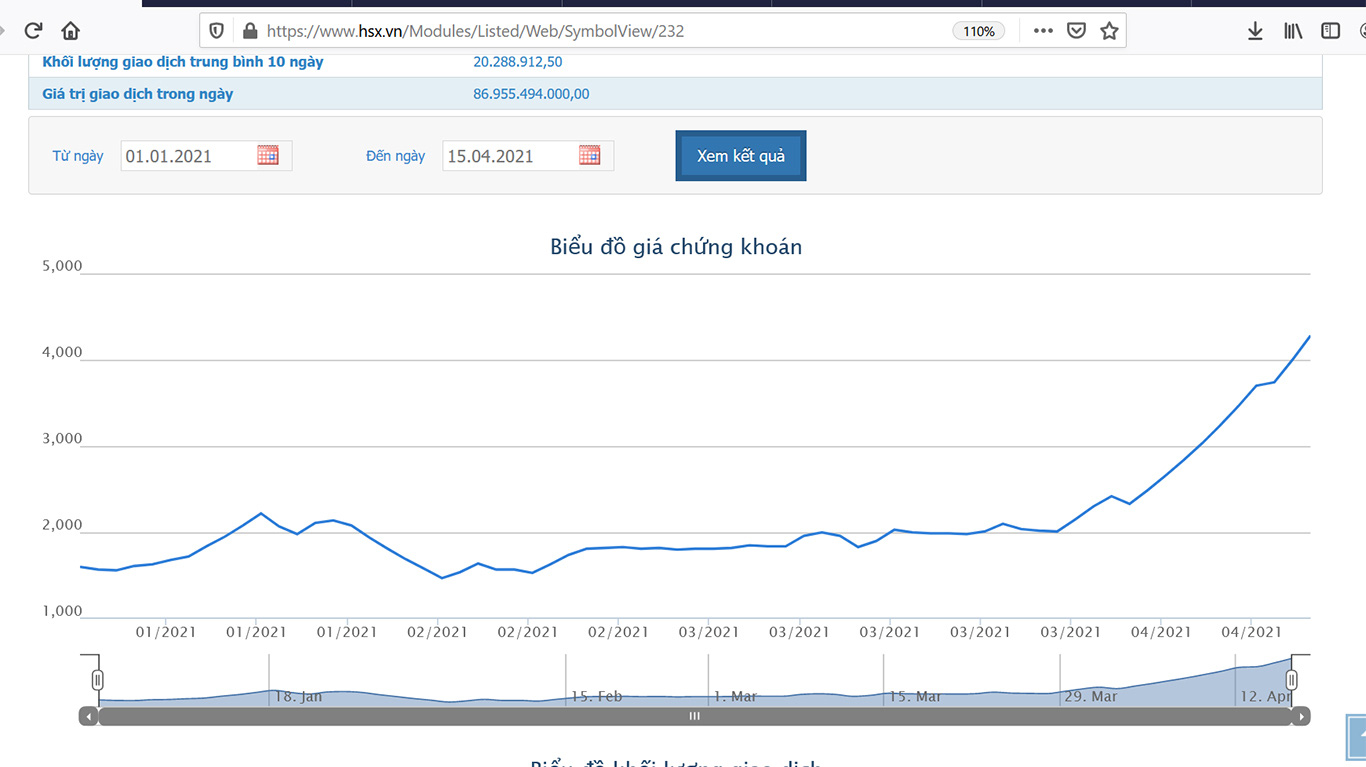Open calendar picker for Đến ngày
The height and width of the screenshot is (767, 1366).
click(590, 155)
